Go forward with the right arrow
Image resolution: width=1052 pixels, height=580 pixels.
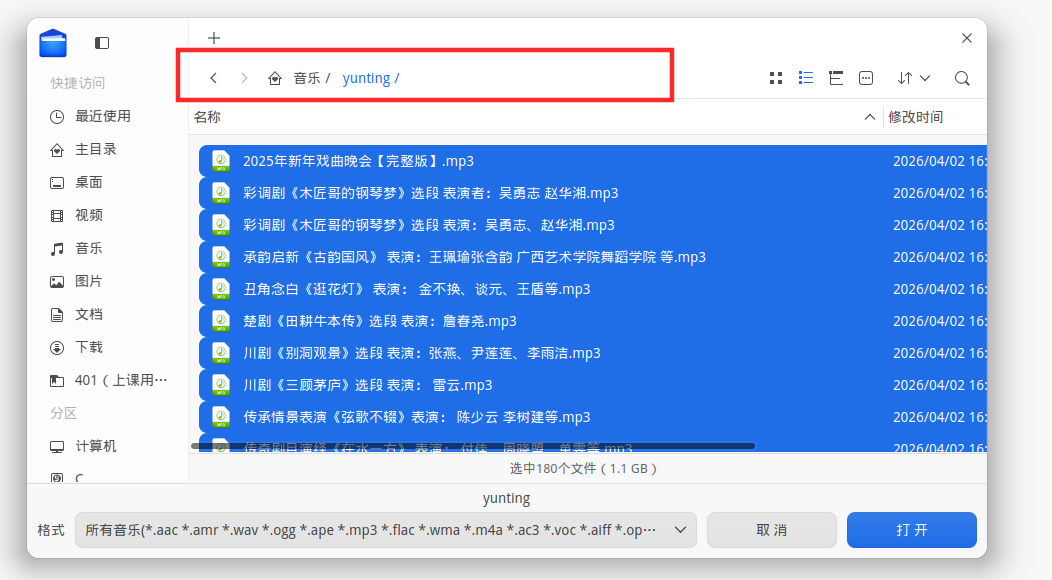244,78
